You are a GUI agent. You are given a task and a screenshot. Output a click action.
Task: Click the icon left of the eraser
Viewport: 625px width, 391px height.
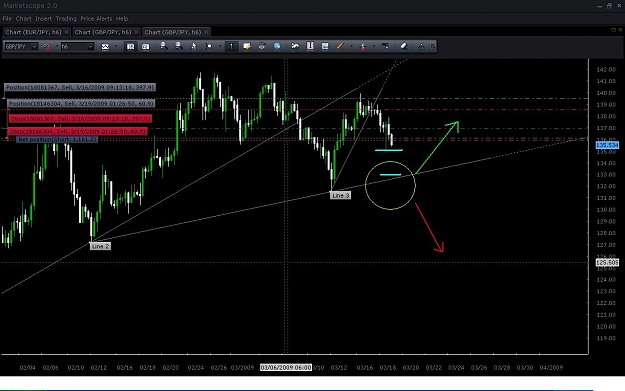pos(385,47)
